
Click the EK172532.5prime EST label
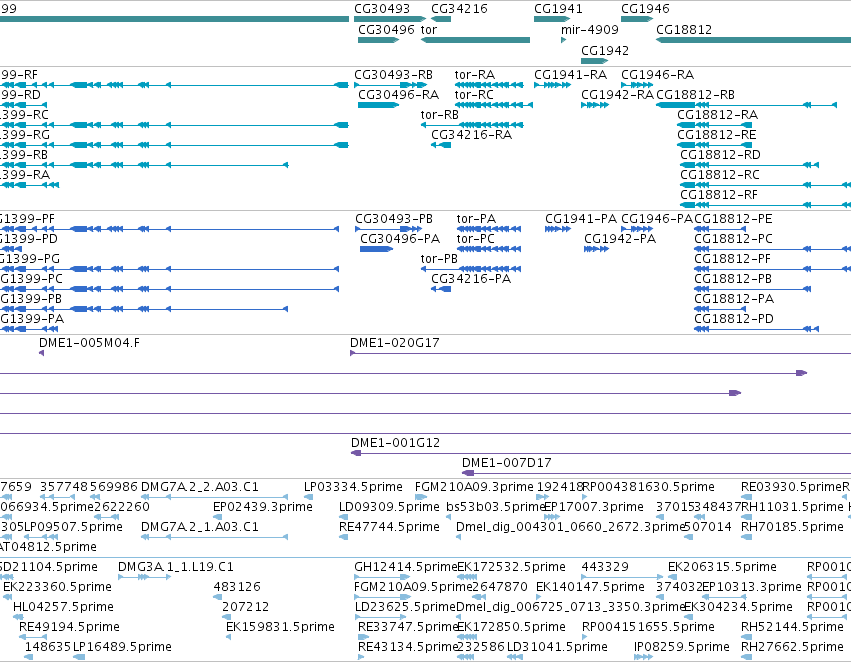(512, 567)
